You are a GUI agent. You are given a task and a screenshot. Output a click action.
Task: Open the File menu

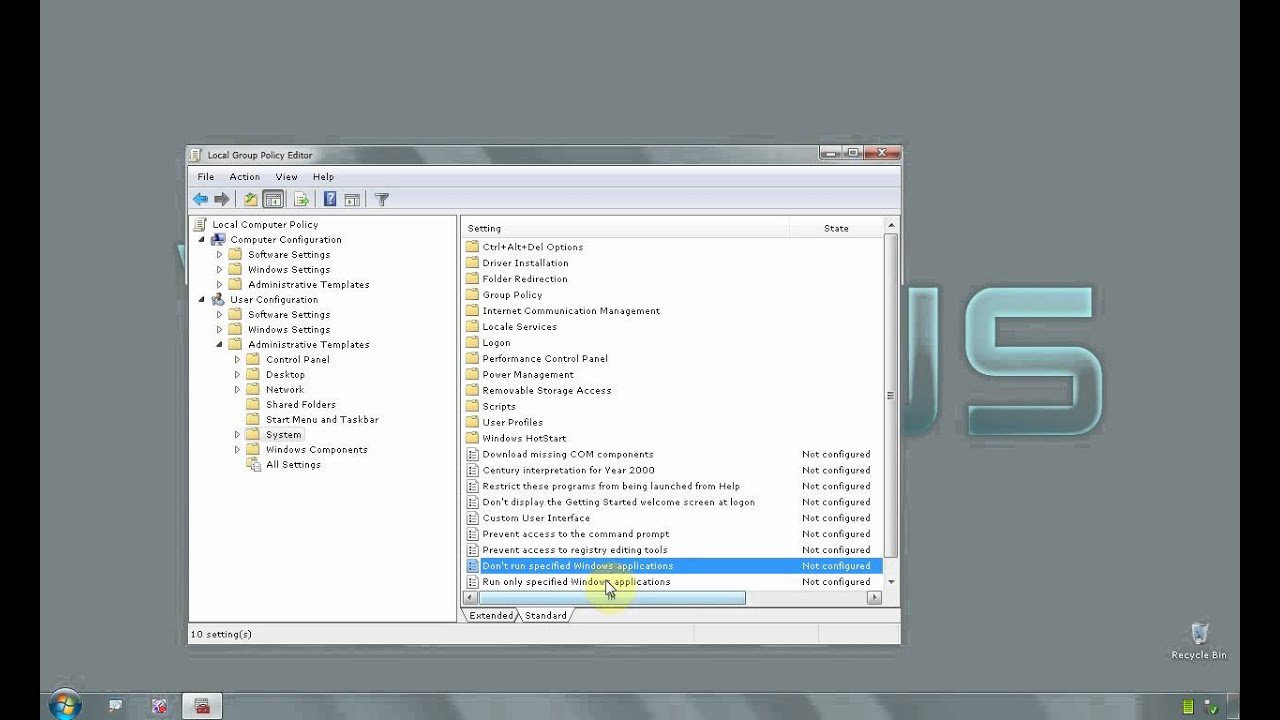[205, 177]
